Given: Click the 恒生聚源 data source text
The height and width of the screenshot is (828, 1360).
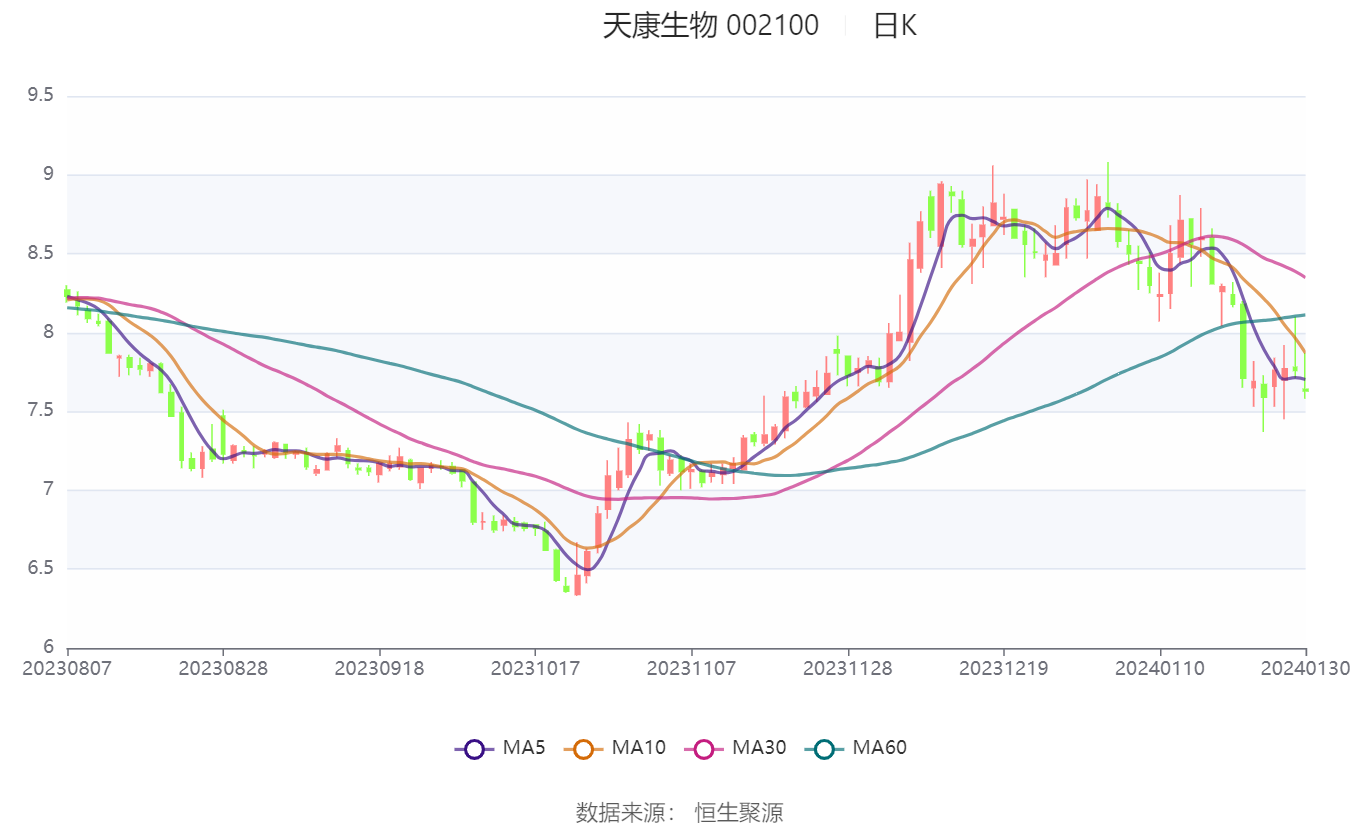Looking at the screenshot, I should (739, 812).
